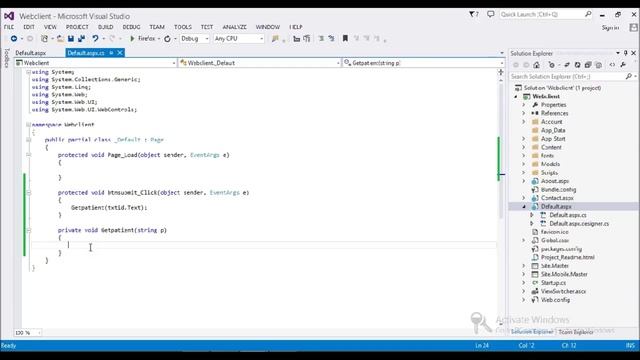Collapse the namespace Webclient outline
640x360 pixels.
29,124
